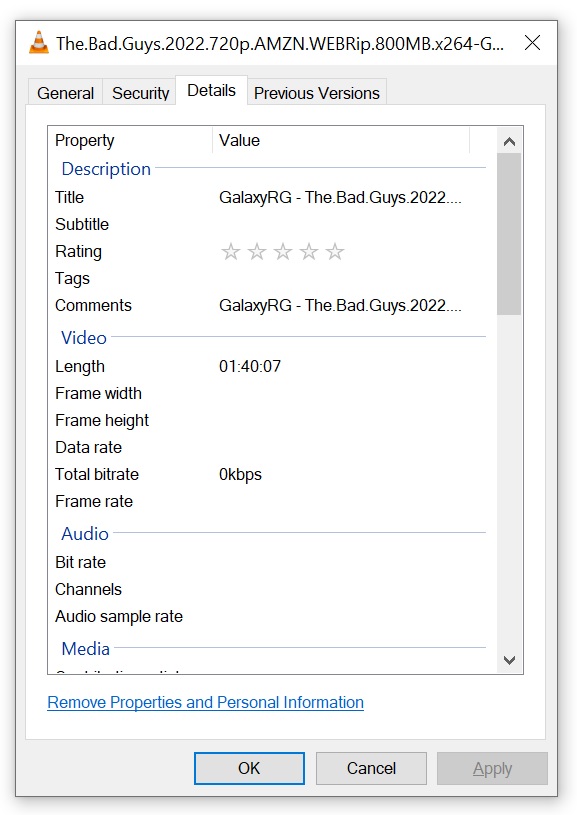577x815 pixels.
Task: Select the Length property label
Action: [x=80, y=367]
